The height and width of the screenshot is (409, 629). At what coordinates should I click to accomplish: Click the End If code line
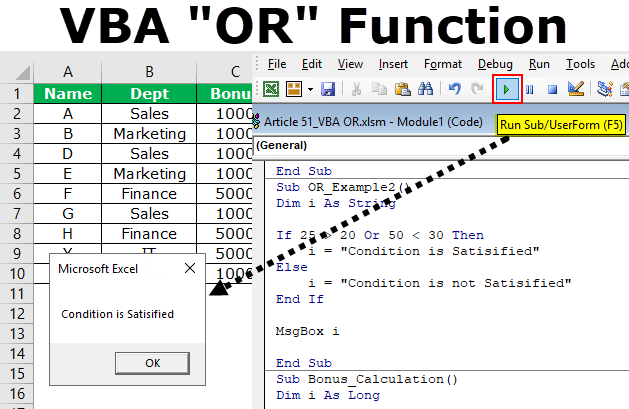(x=300, y=300)
